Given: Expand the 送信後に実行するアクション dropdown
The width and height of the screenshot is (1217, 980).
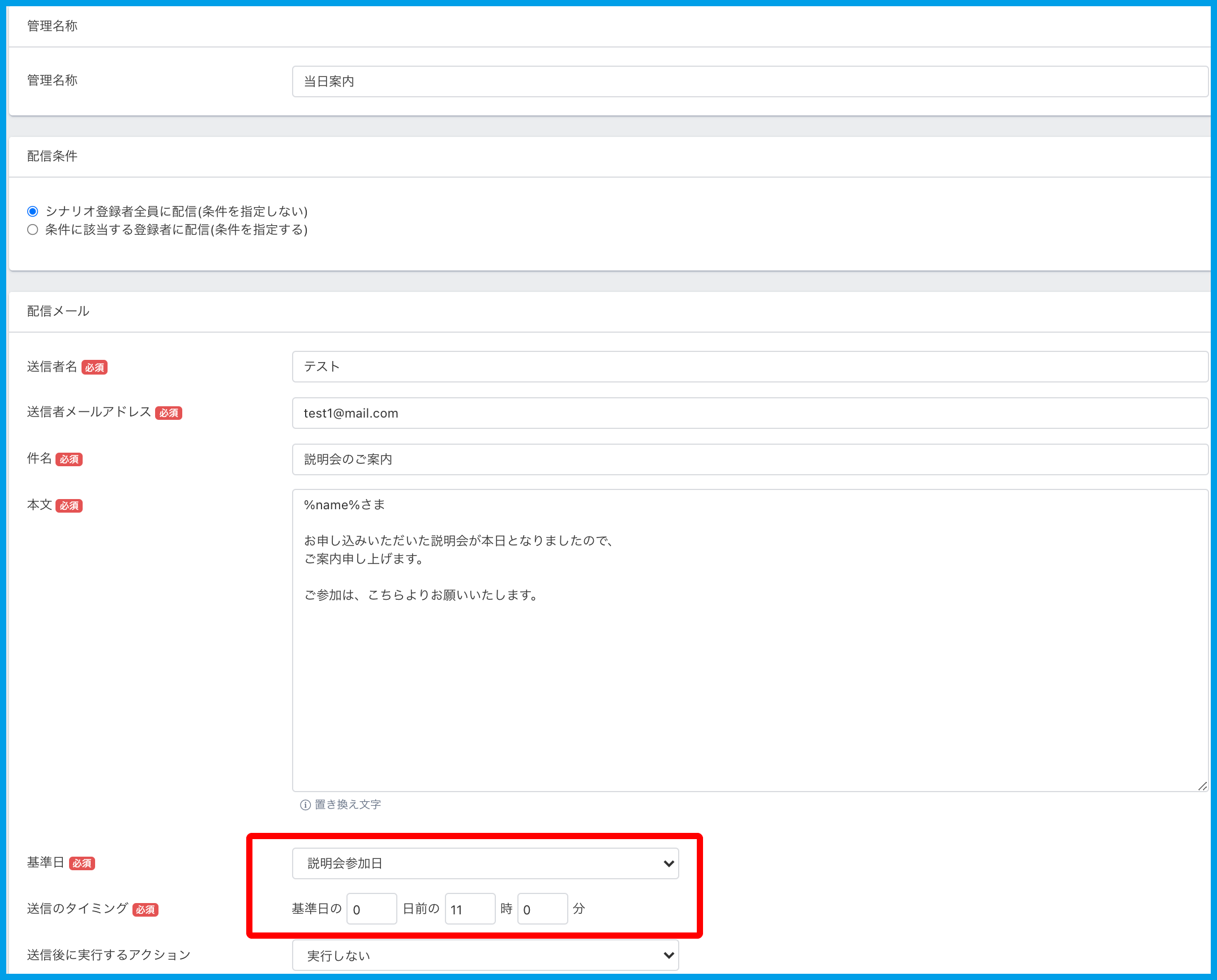Looking at the screenshot, I should [x=485, y=956].
